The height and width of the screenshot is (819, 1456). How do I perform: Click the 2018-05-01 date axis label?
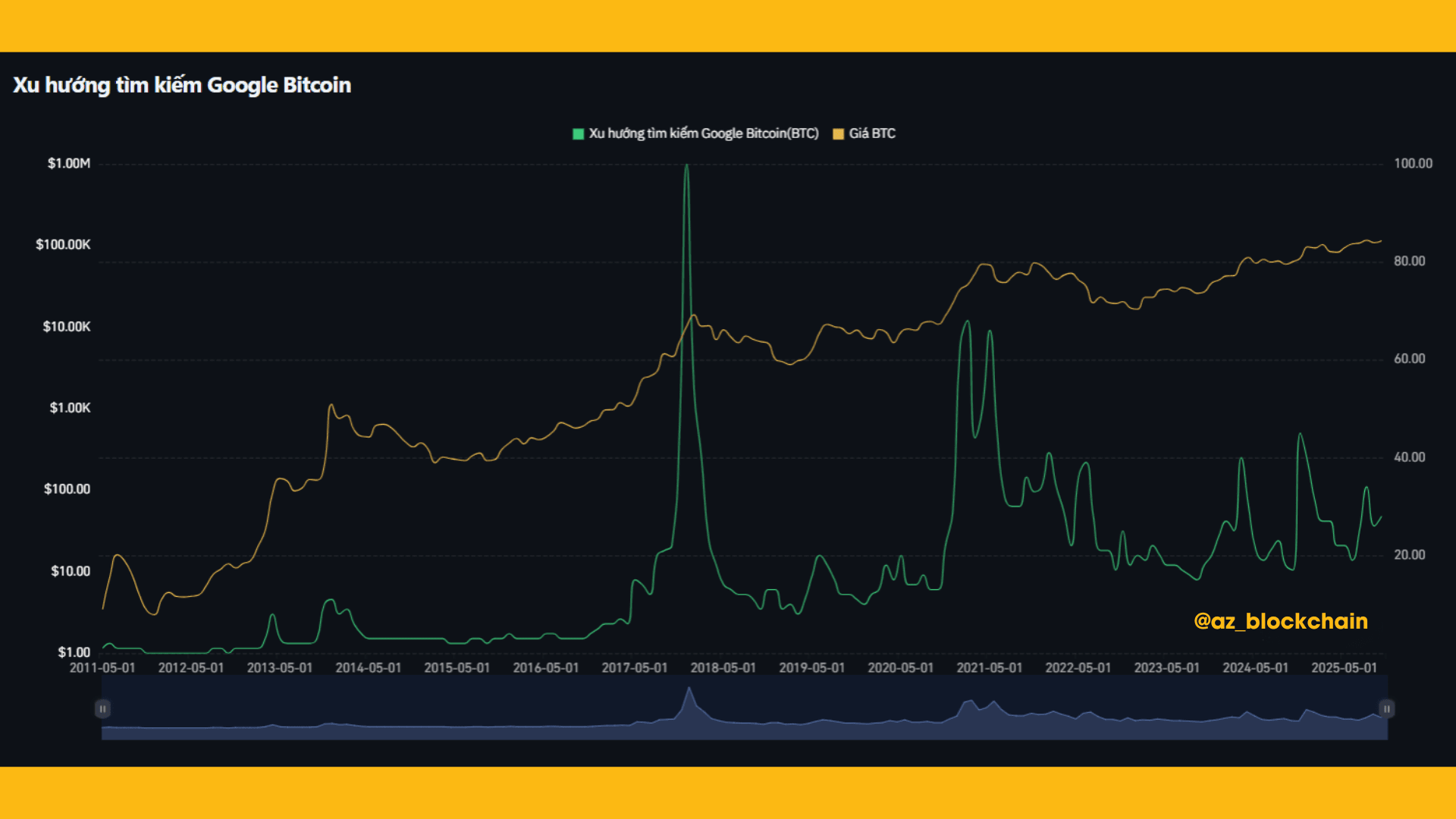point(723,668)
